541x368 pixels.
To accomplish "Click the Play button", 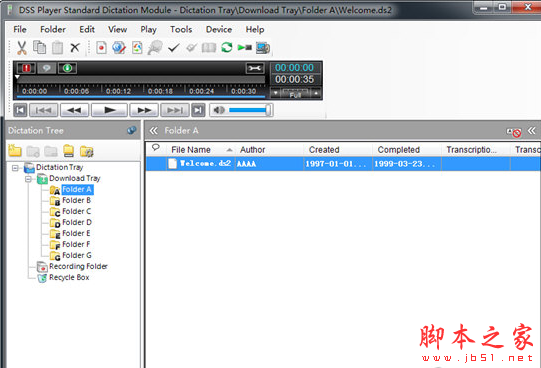I will tap(109, 110).
